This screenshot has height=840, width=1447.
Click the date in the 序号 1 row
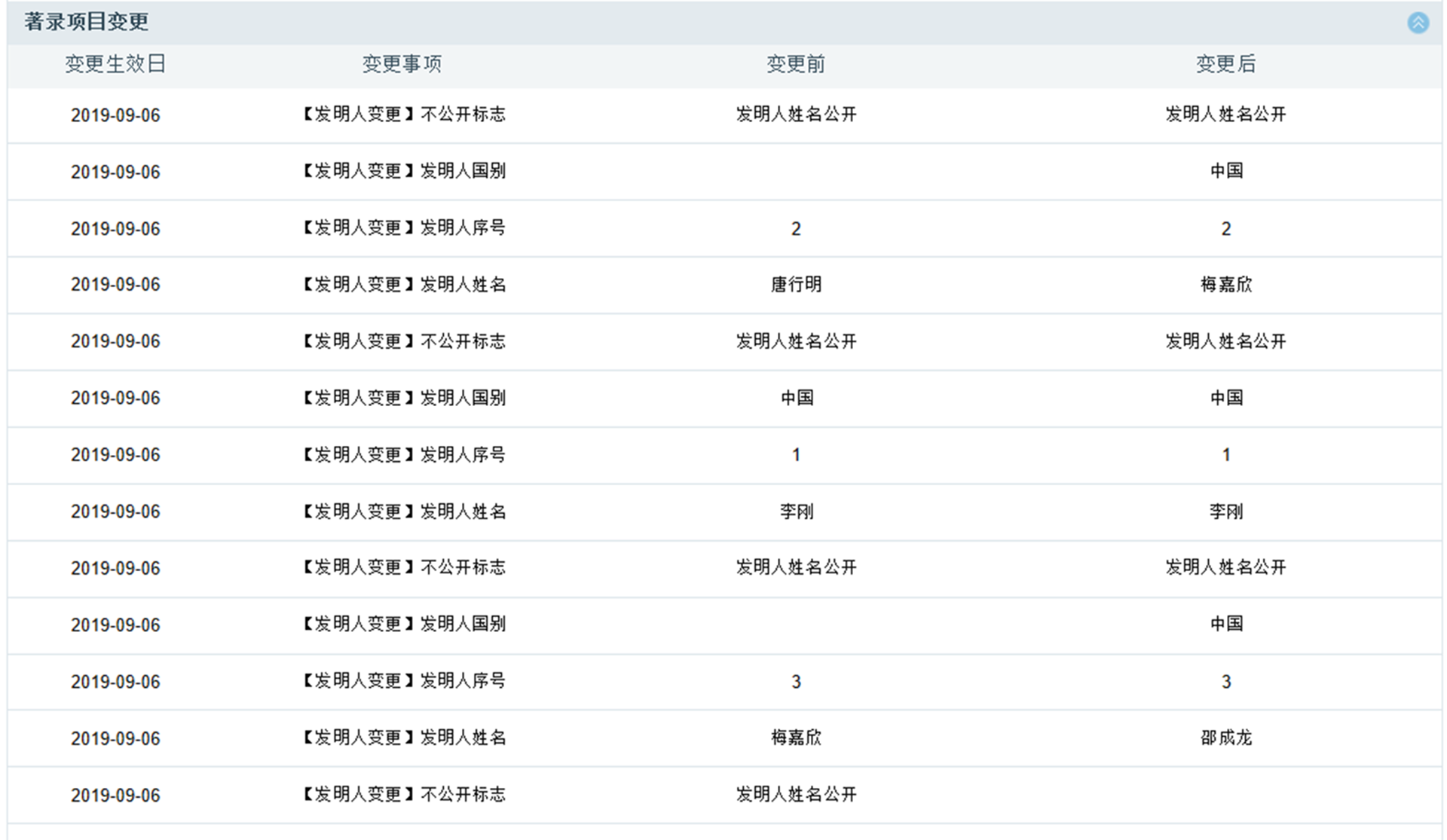point(115,455)
